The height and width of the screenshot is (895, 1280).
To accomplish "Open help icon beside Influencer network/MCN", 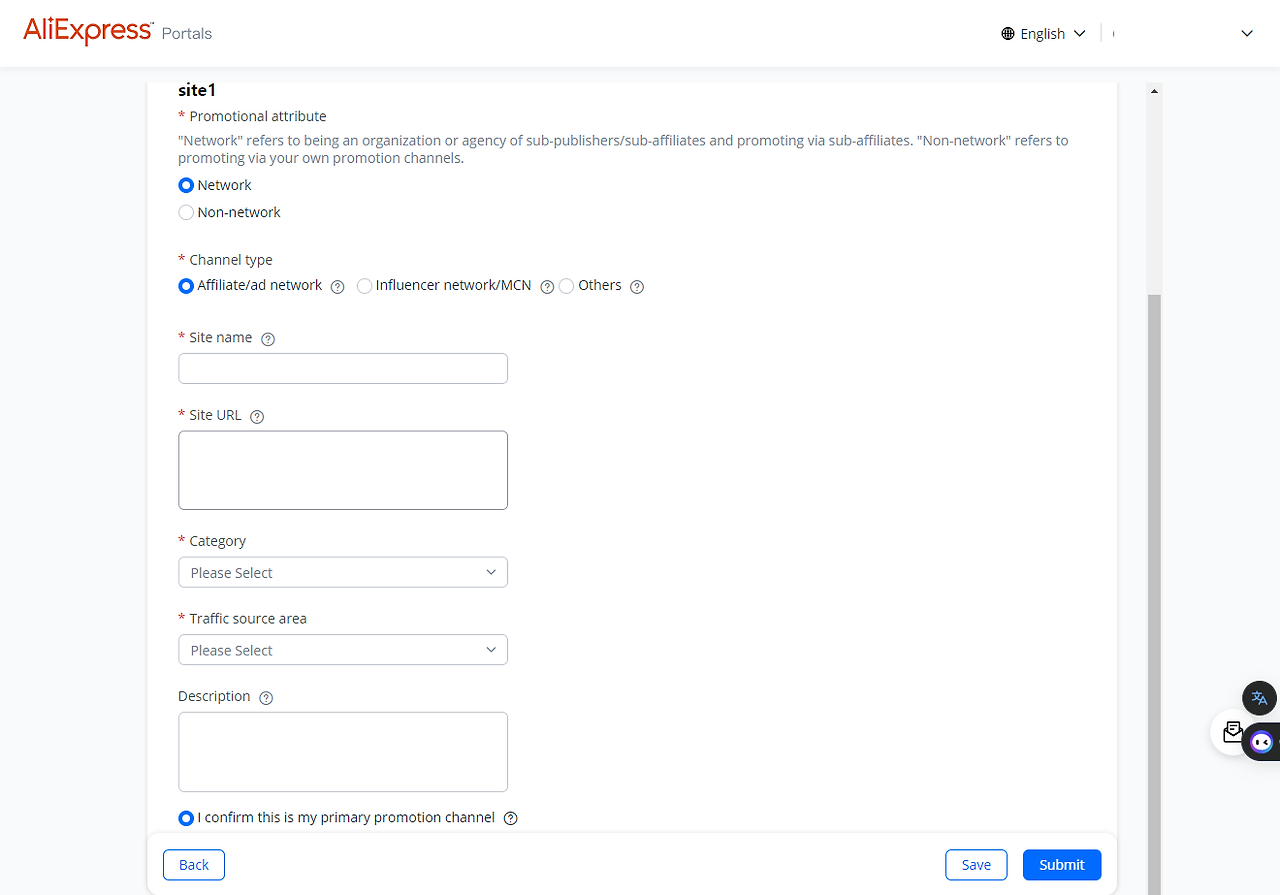I will point(547,287).
